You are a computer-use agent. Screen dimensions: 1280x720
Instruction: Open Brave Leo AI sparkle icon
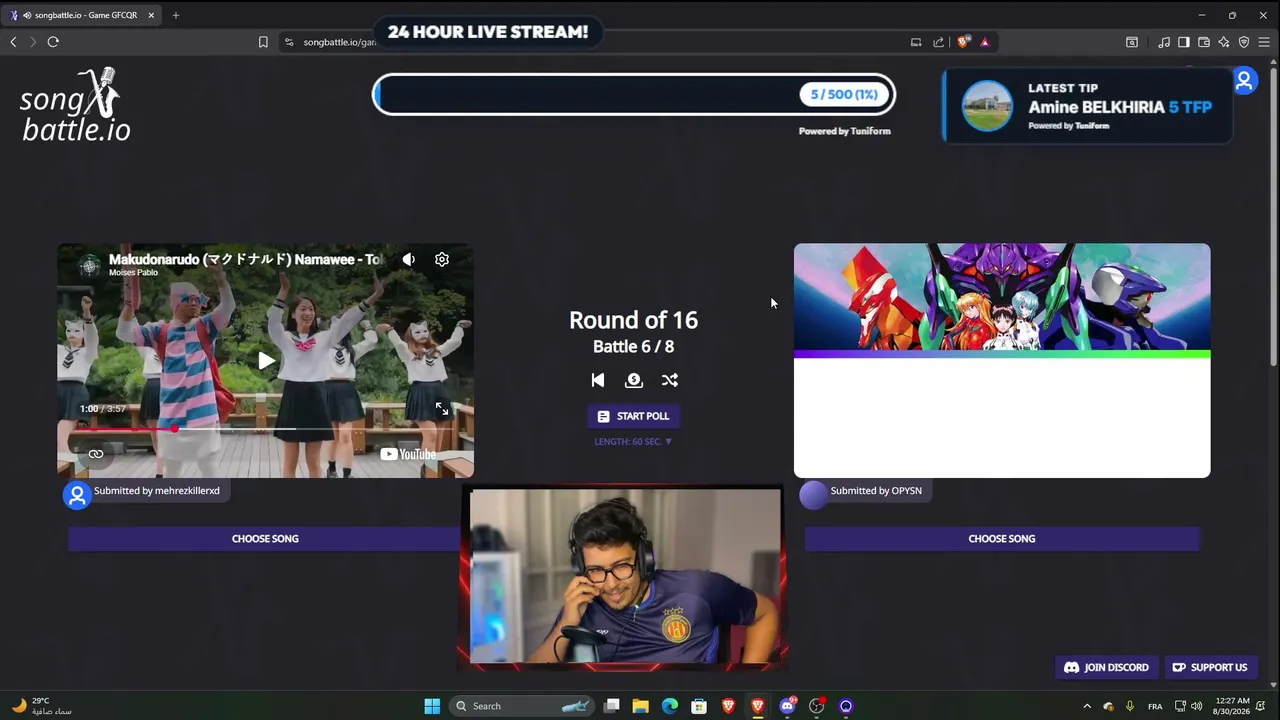click(1224, 42)
